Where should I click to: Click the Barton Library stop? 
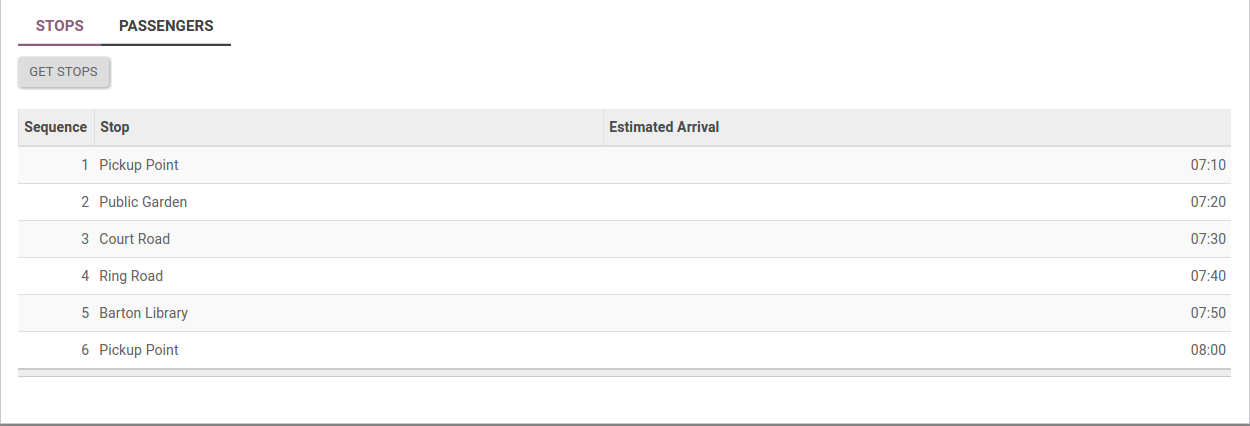[x=144, y=313]
